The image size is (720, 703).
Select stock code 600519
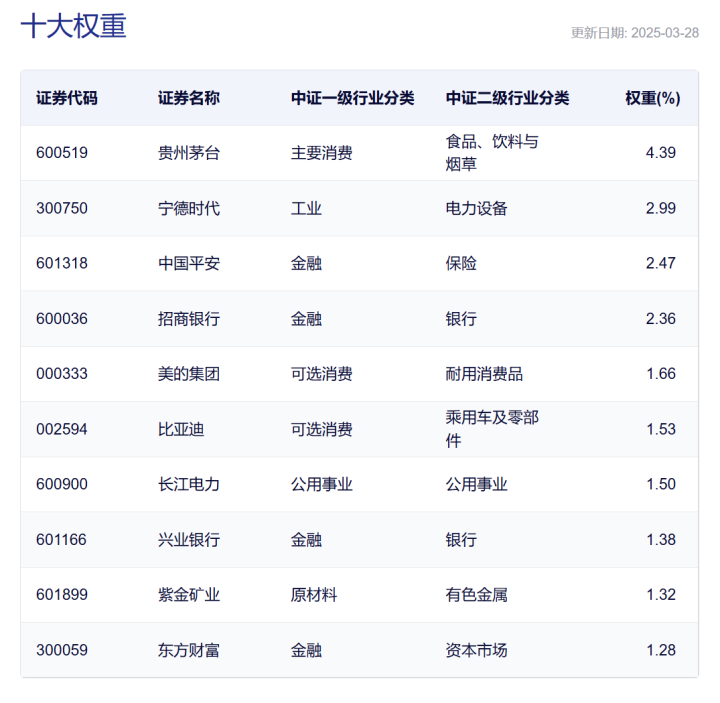[62, 153]
